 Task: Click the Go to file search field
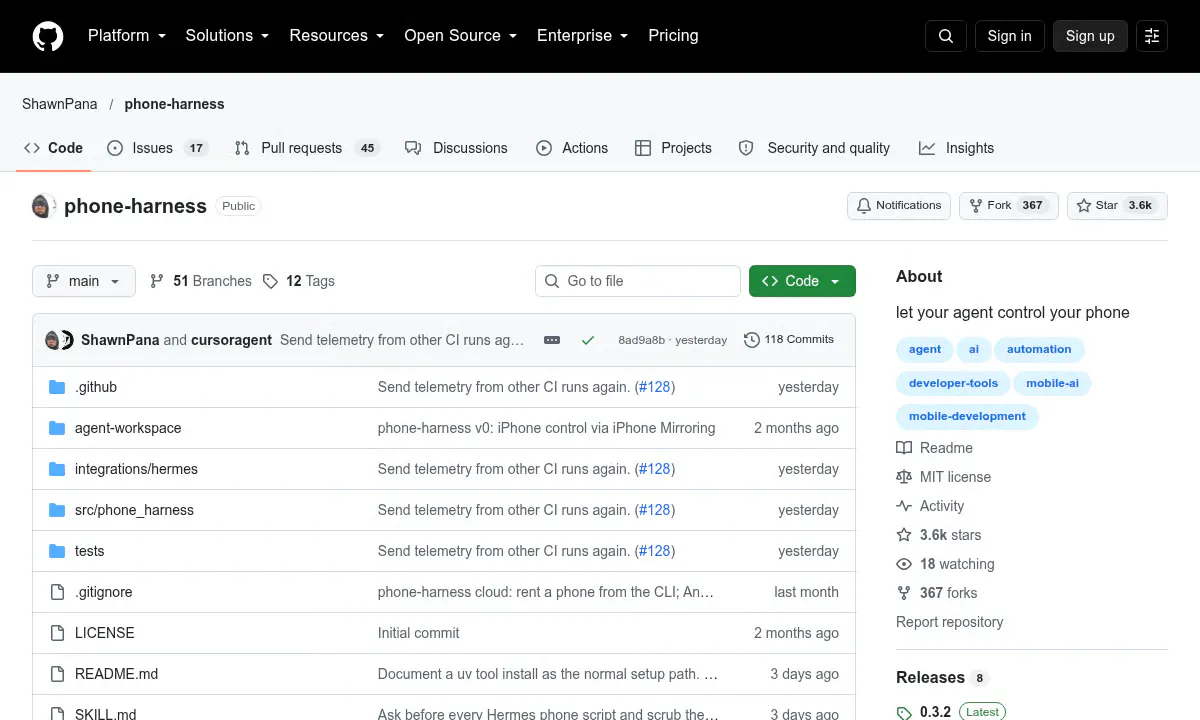point(638,281)
